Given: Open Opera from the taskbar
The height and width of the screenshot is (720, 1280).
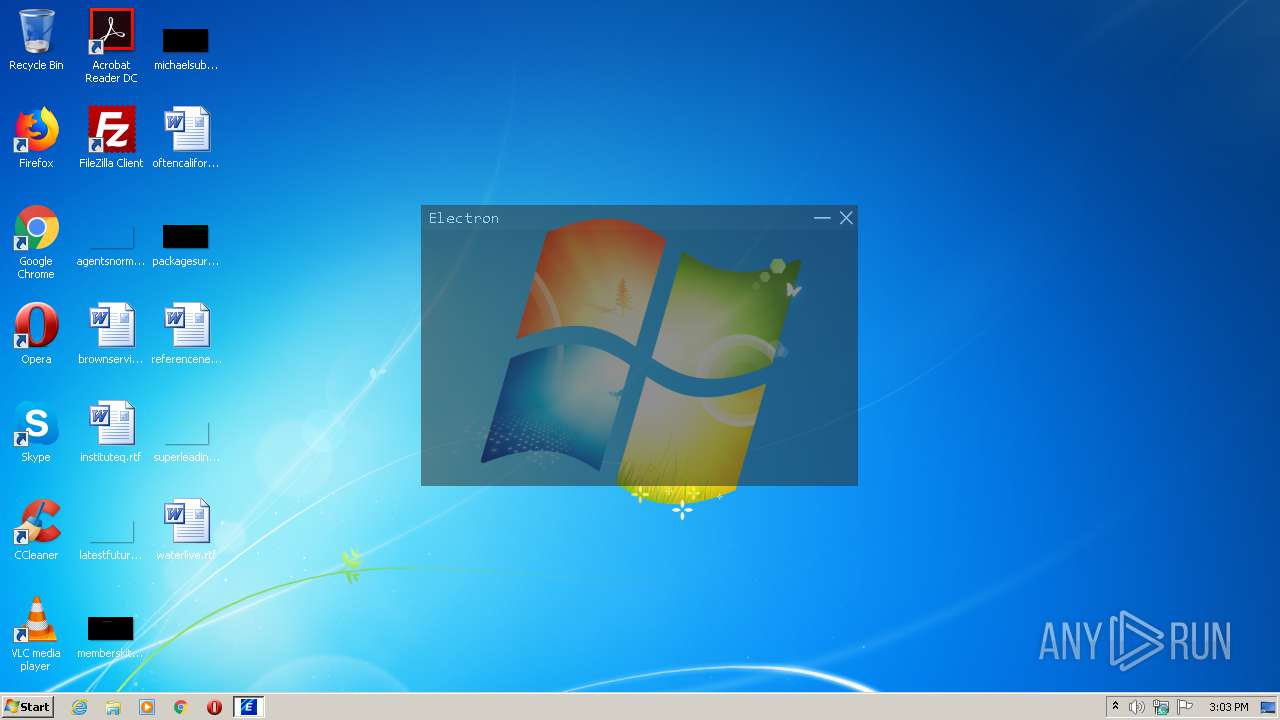Looking at the screenshot, I should click(214, 707).
